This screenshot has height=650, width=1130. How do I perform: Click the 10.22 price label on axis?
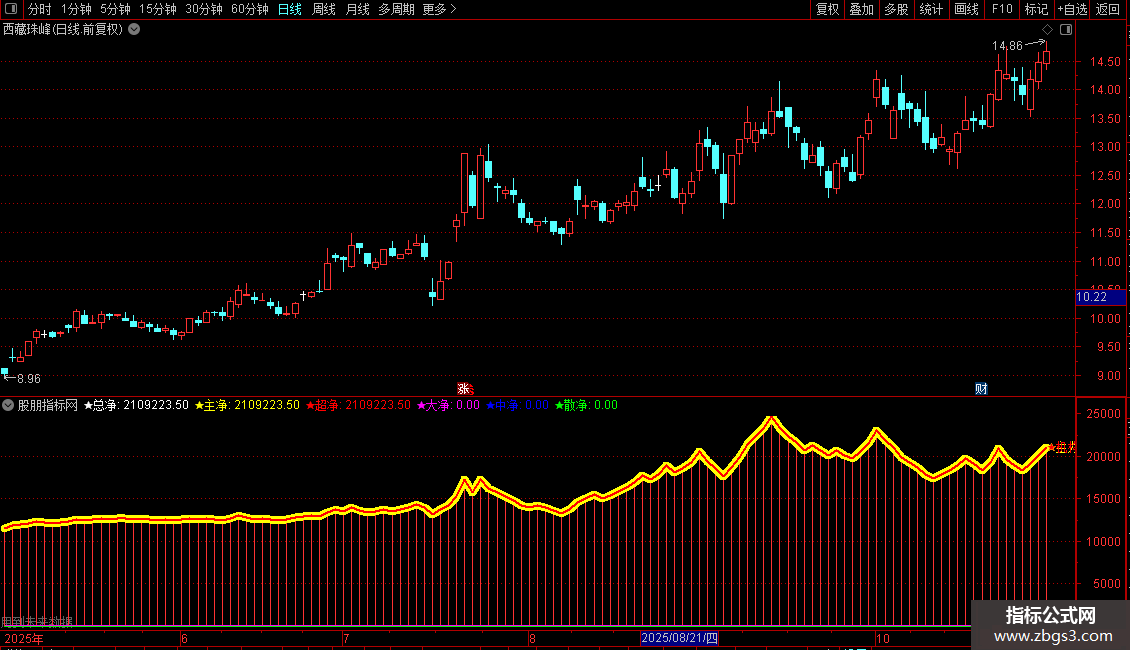(1100, 297)
